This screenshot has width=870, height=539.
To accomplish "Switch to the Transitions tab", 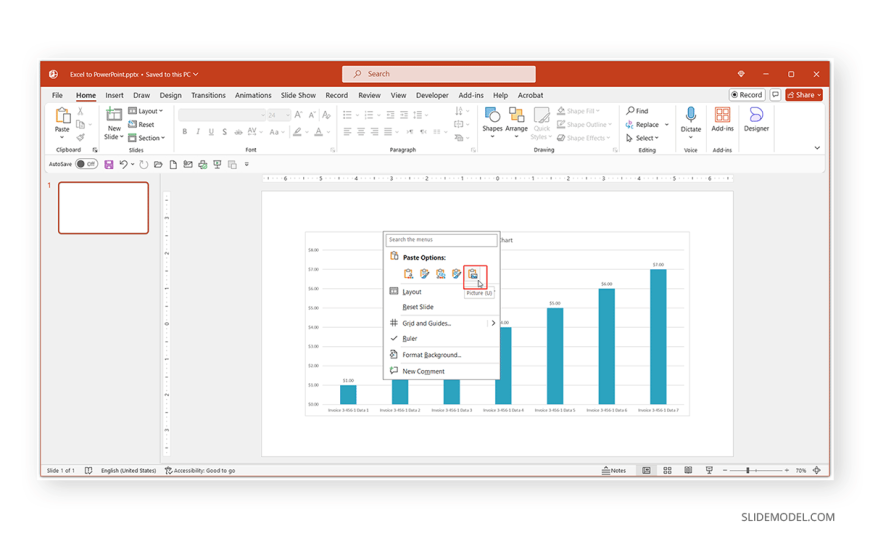I will pos(208,95).
